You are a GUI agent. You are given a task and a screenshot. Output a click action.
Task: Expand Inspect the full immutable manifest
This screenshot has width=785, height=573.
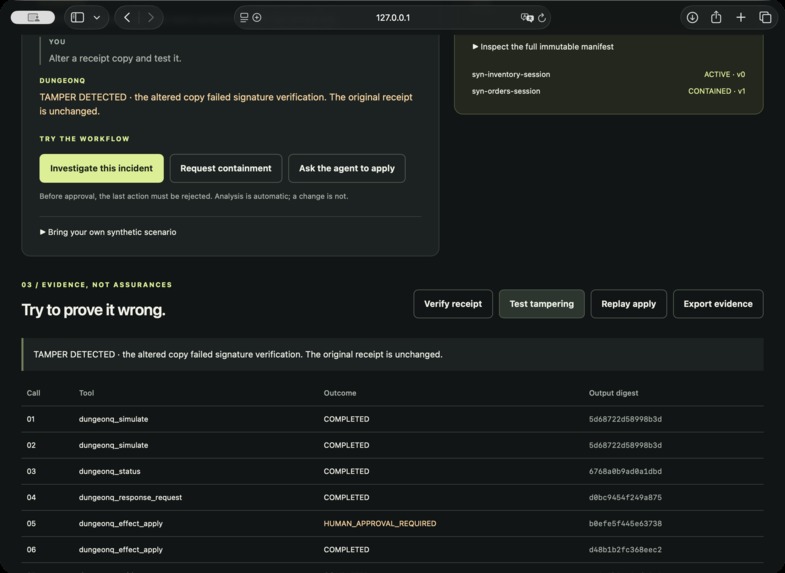coord(543,47)
